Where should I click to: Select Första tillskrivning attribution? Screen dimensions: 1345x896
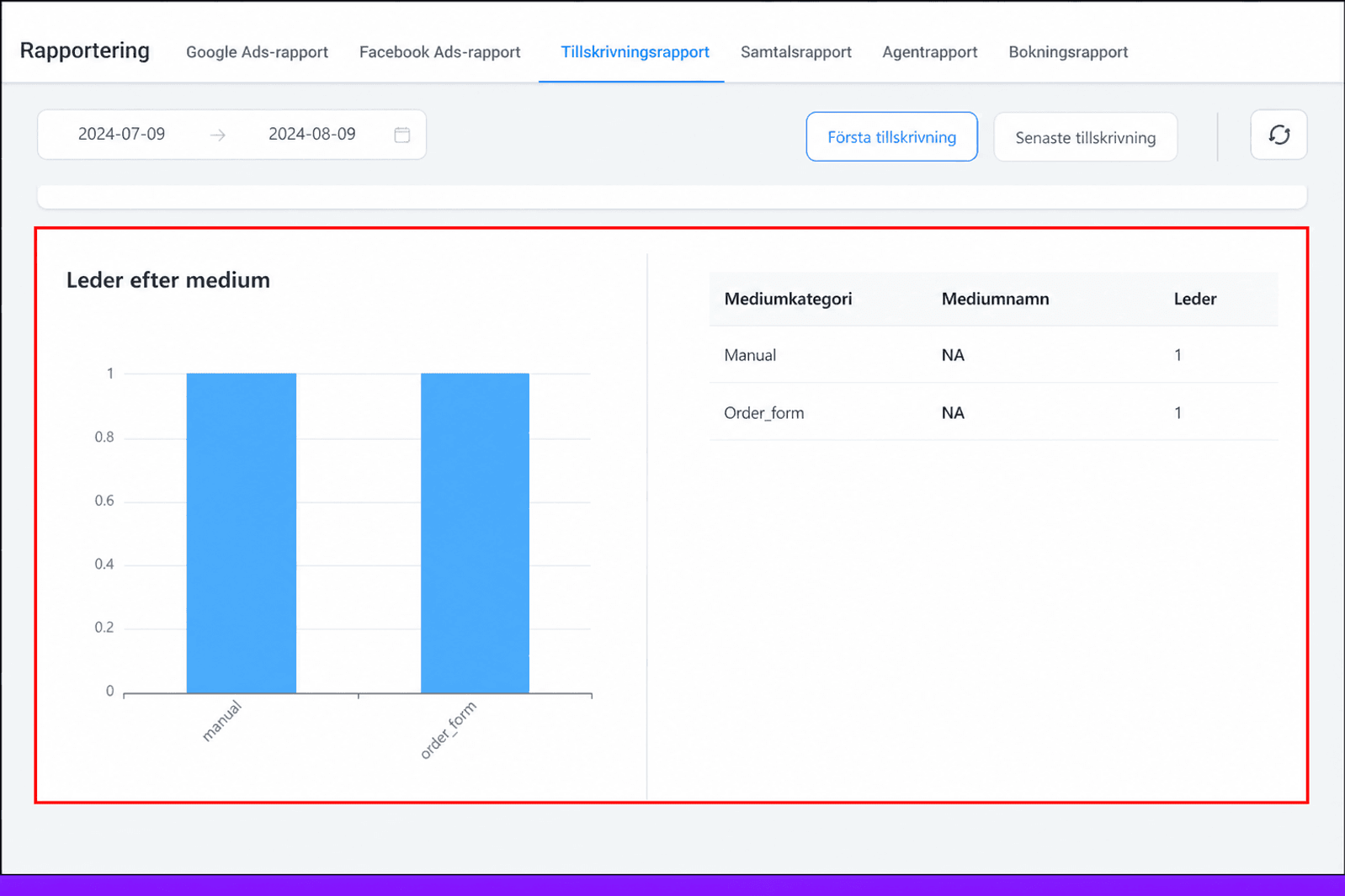pyautogui.click(x=891, y=136)
